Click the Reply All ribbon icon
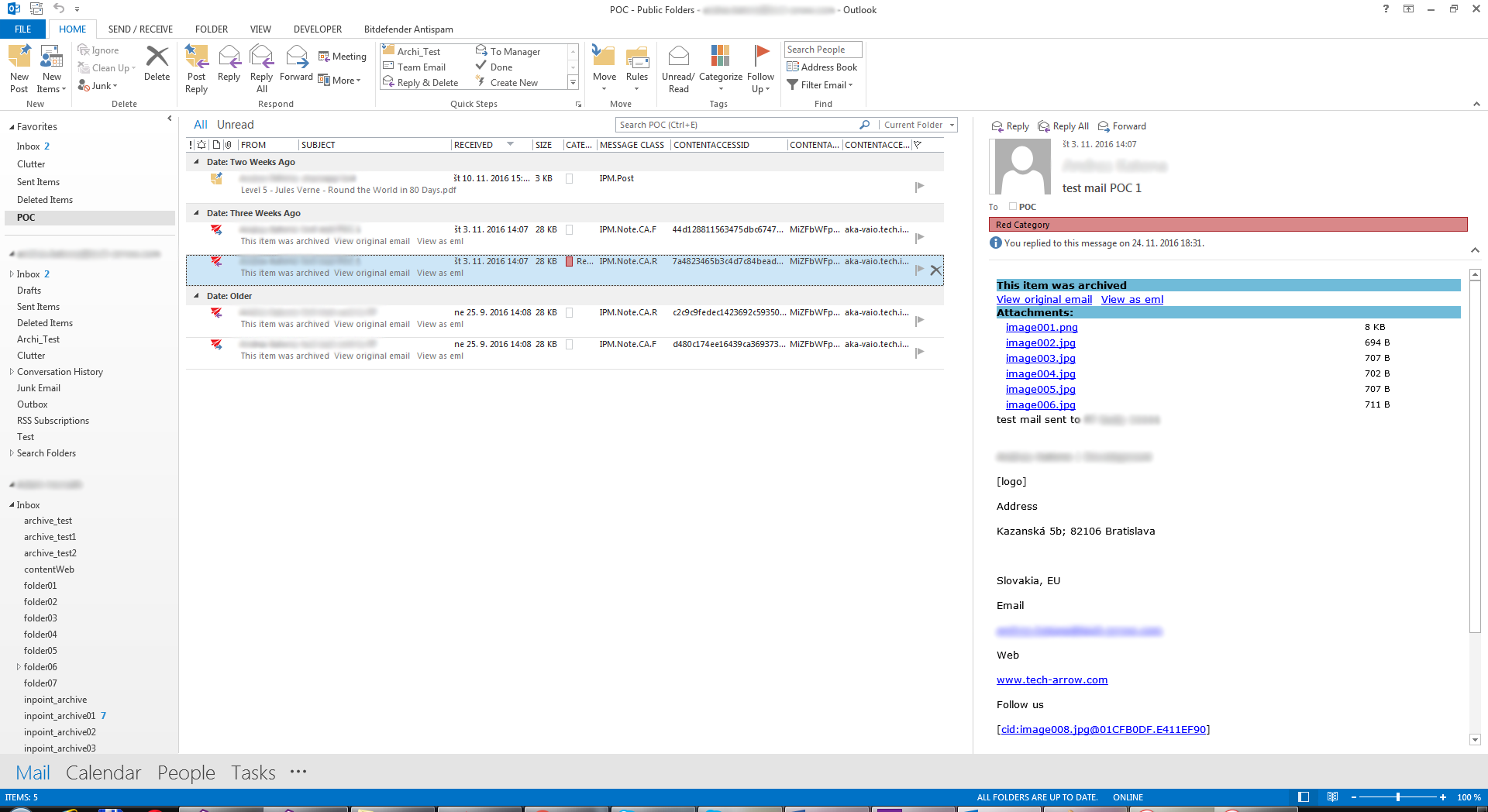Image resolution: width=1488 pixels, height=812 pixels. (x=261, y=57)
